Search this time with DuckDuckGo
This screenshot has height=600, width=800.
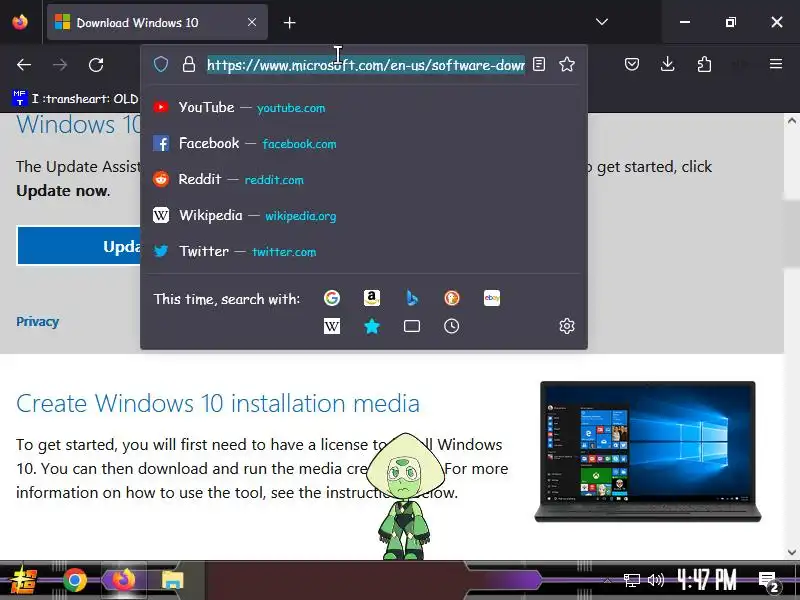pos(452,298)
